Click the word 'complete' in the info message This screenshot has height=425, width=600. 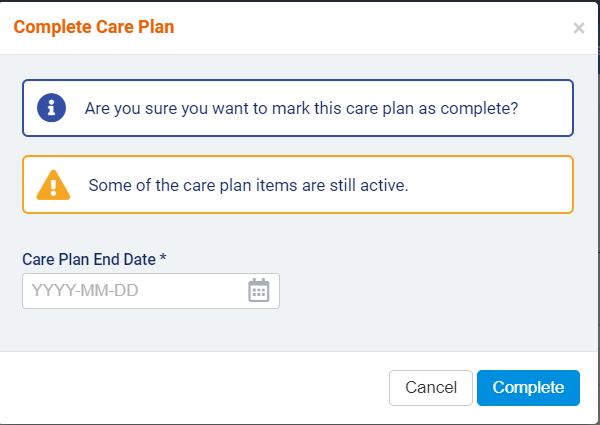pos(485,108)
